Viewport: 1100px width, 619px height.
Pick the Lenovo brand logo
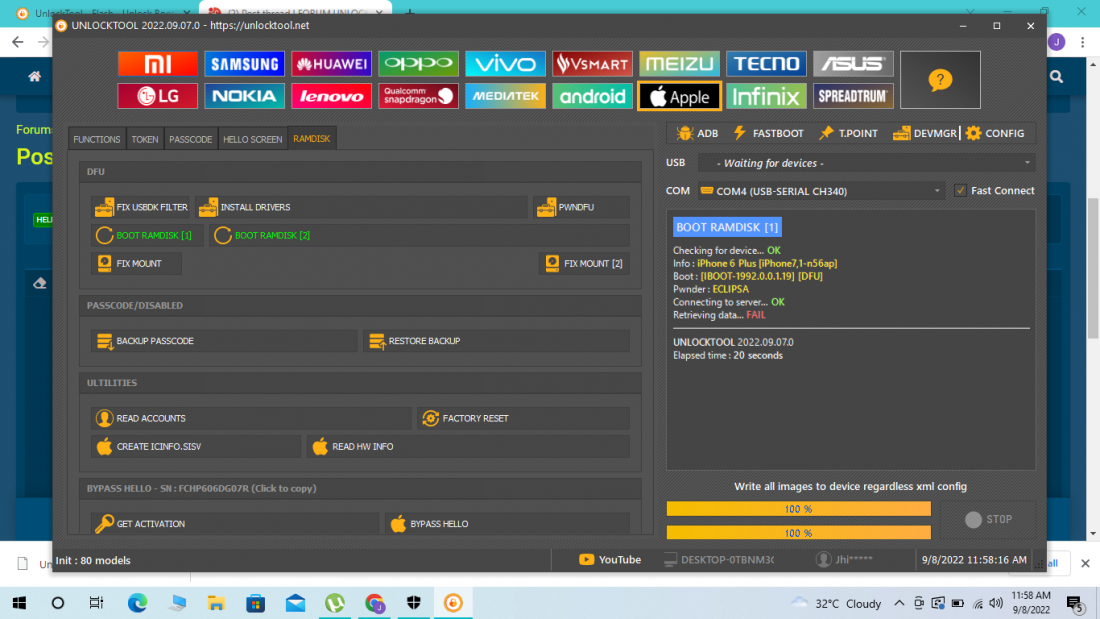(331, 96)
